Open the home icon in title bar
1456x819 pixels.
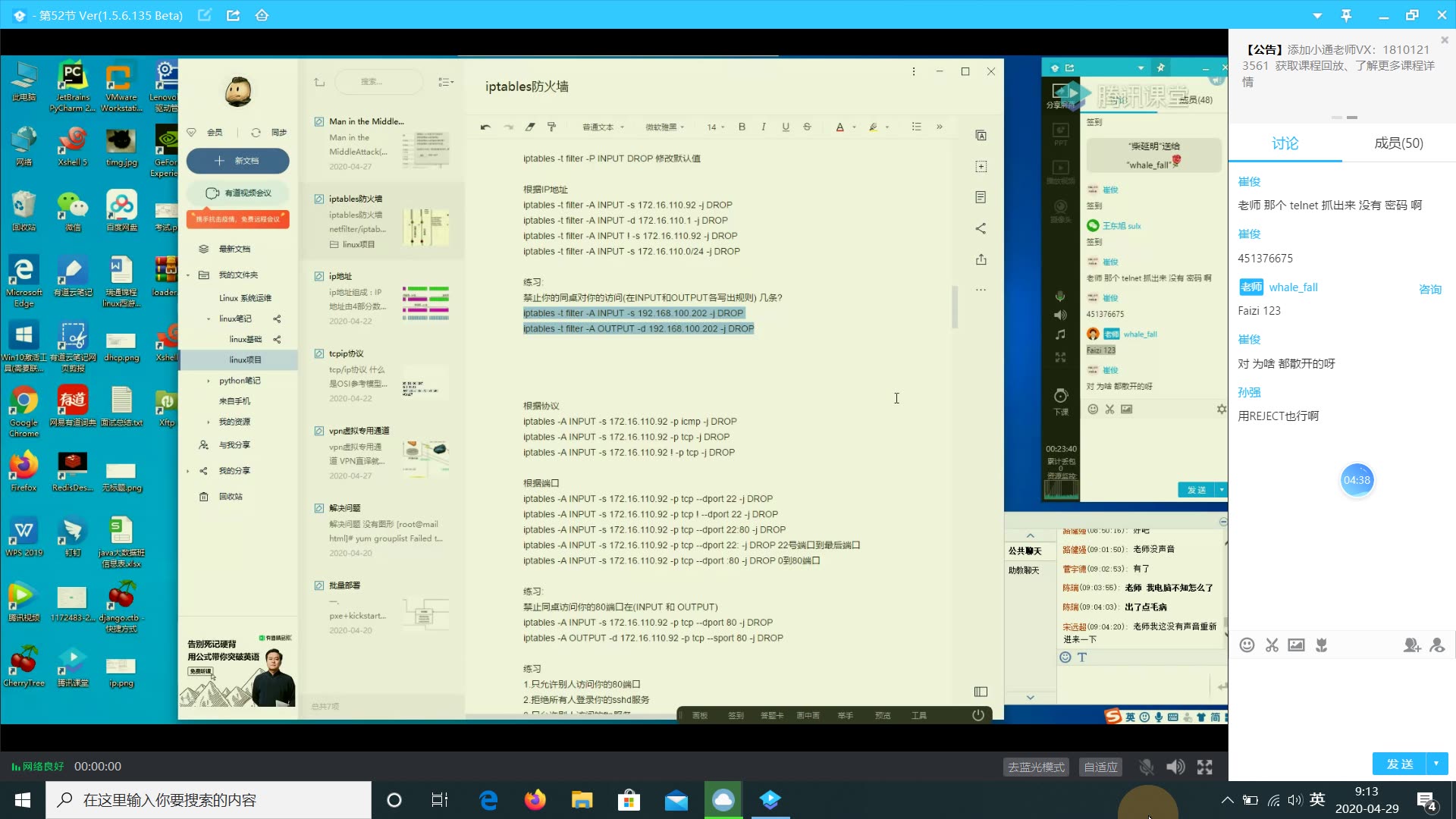point(262,15)
